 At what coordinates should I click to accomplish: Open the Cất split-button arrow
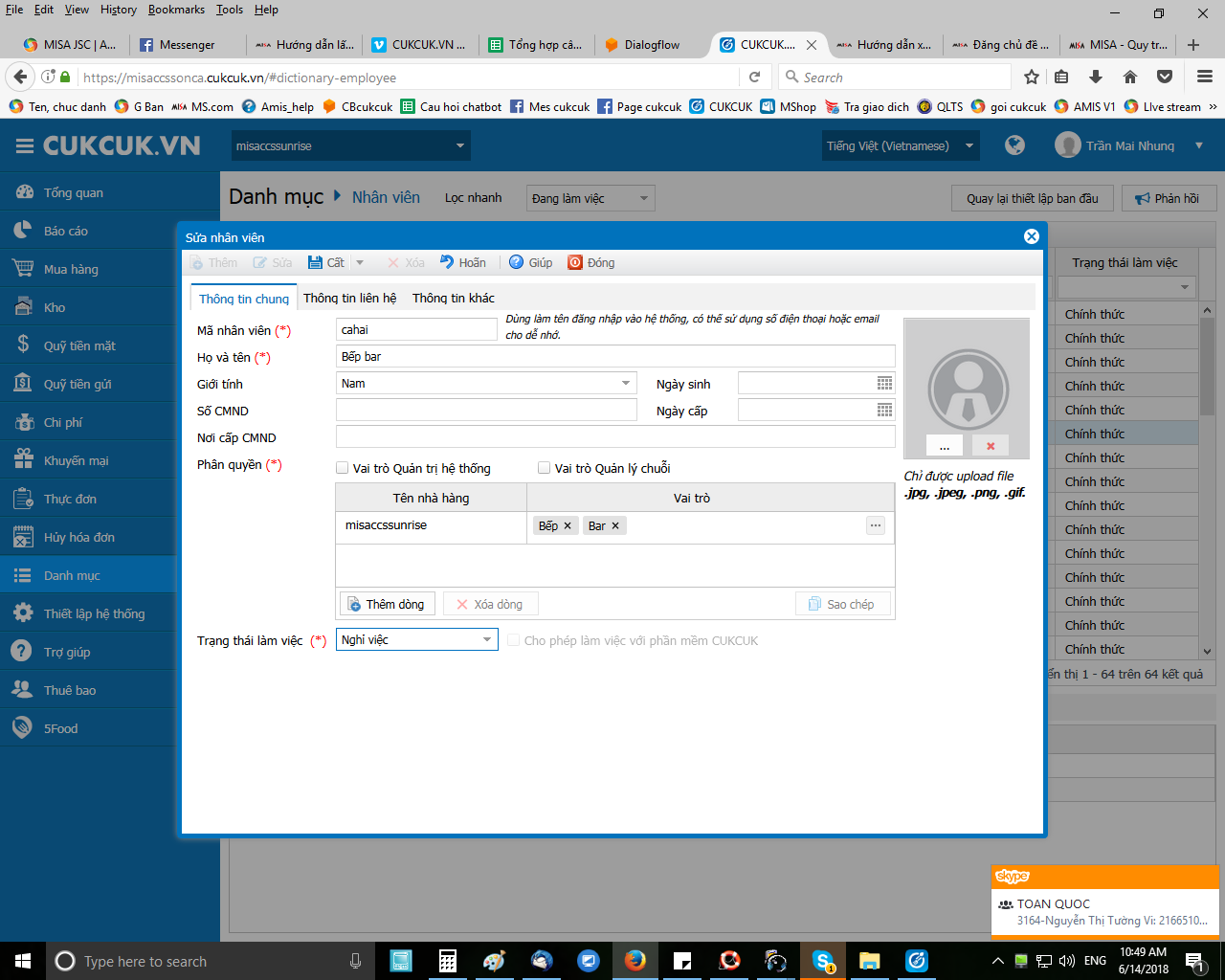click(360, 262)
